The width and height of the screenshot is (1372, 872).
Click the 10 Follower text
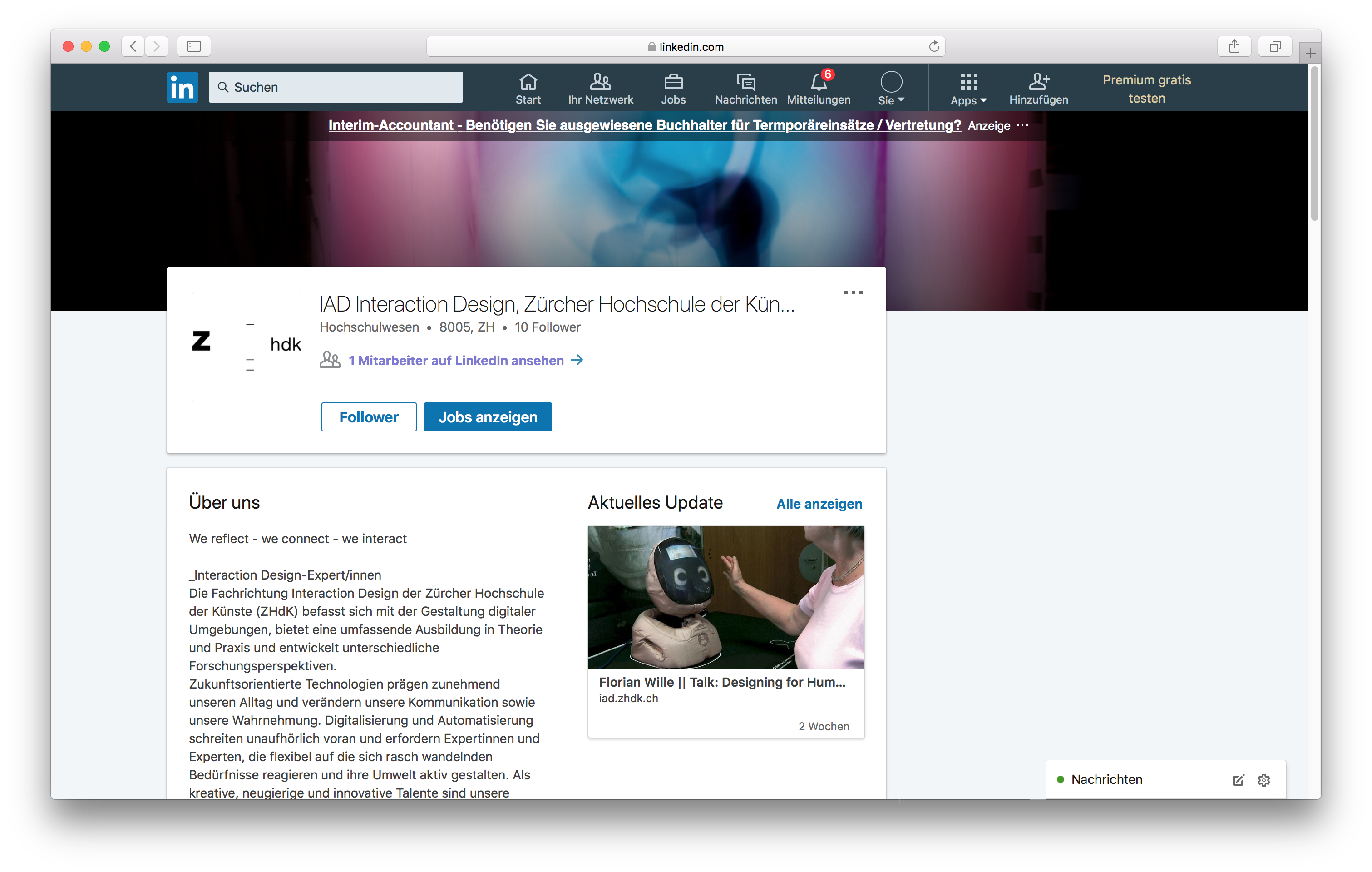click(x=547, y=327)
